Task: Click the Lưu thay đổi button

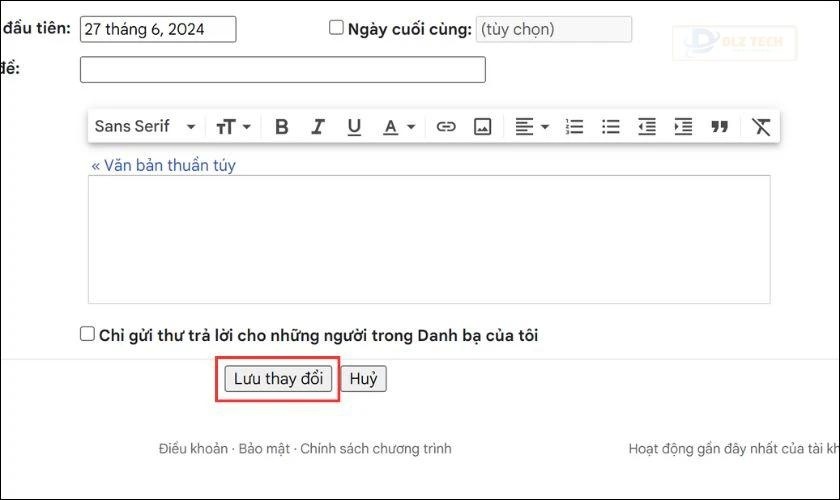Action: [278, 380]
